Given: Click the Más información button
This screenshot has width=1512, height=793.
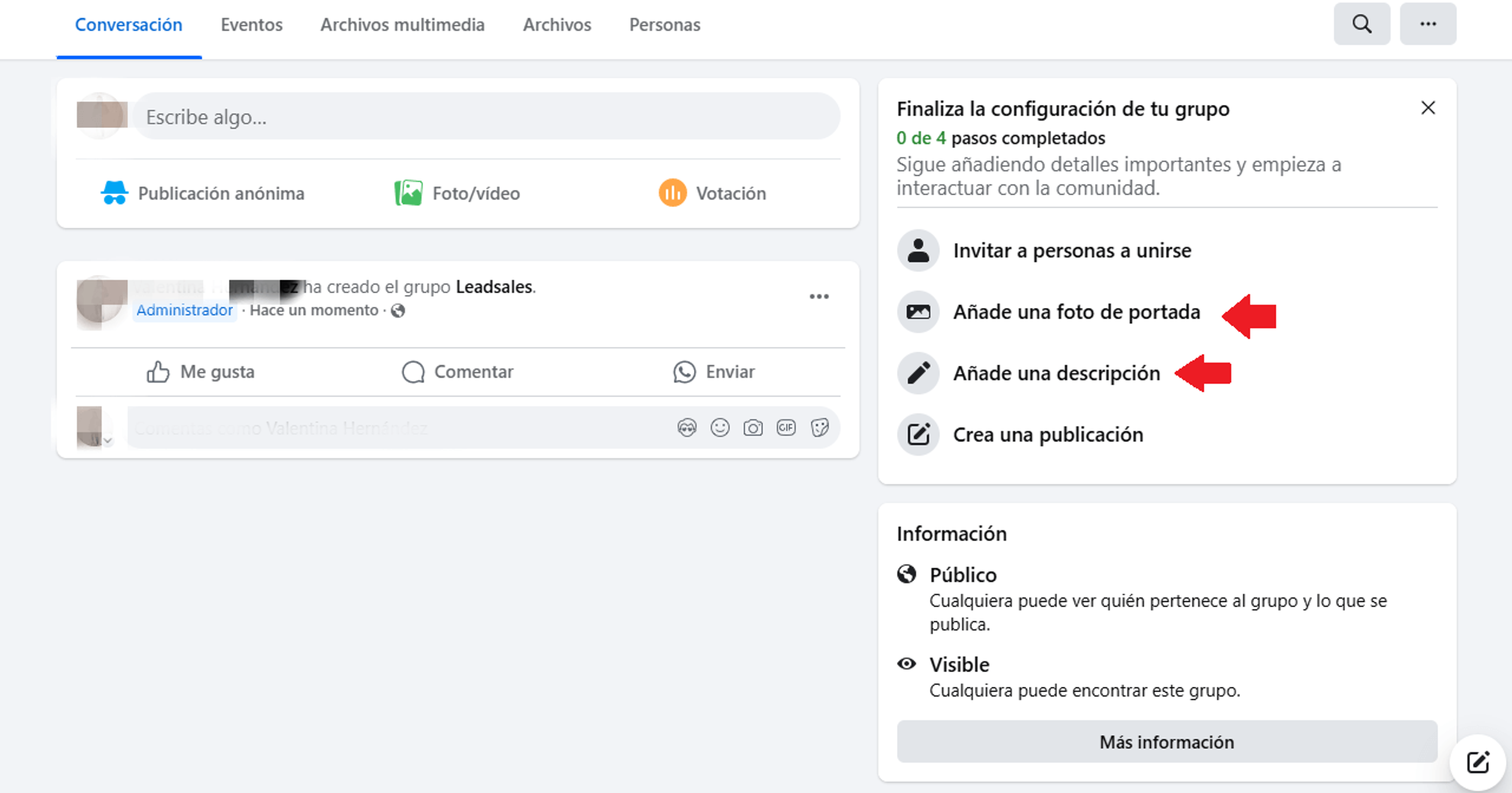Looking at the screenshot, I should [1166, 742].
